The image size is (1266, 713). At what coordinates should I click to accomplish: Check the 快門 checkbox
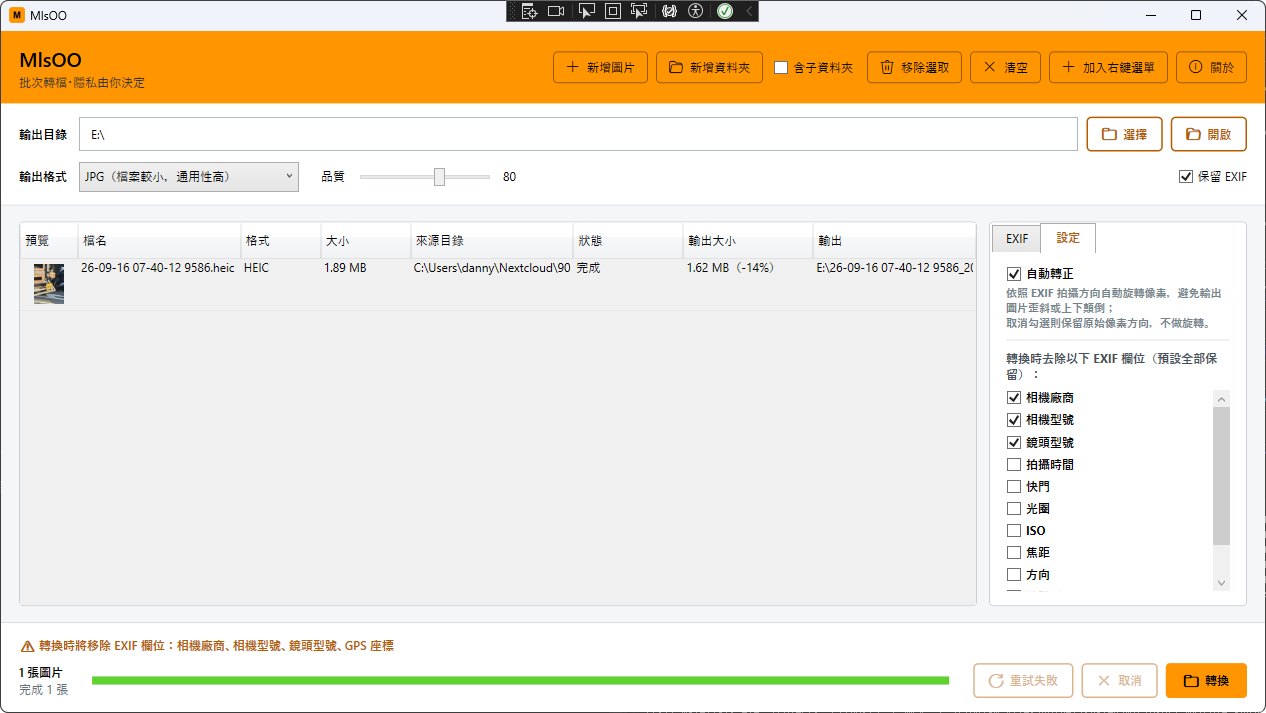tap(1014, 487)
